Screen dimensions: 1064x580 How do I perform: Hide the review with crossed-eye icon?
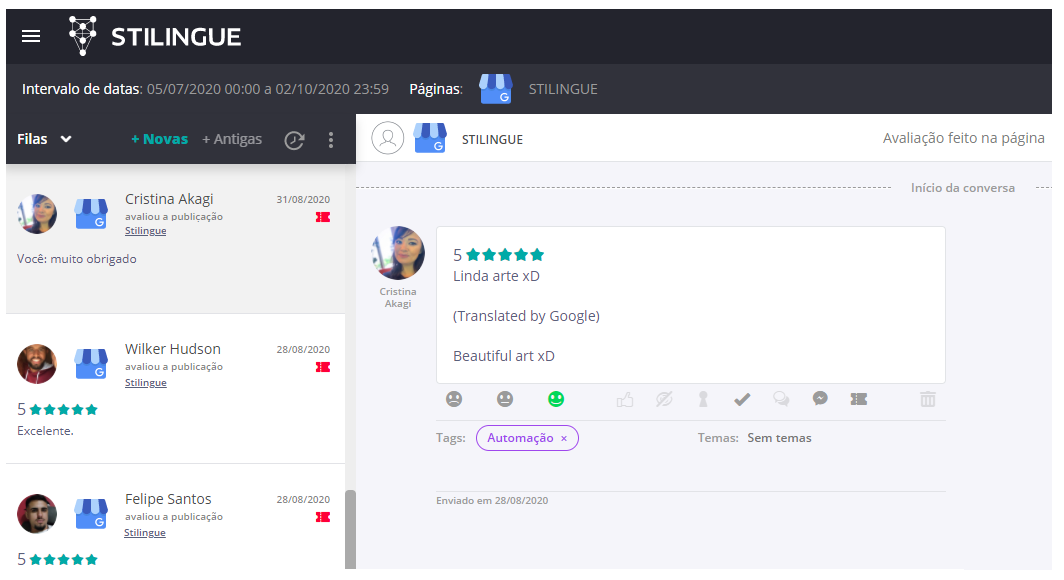[664, 399]
